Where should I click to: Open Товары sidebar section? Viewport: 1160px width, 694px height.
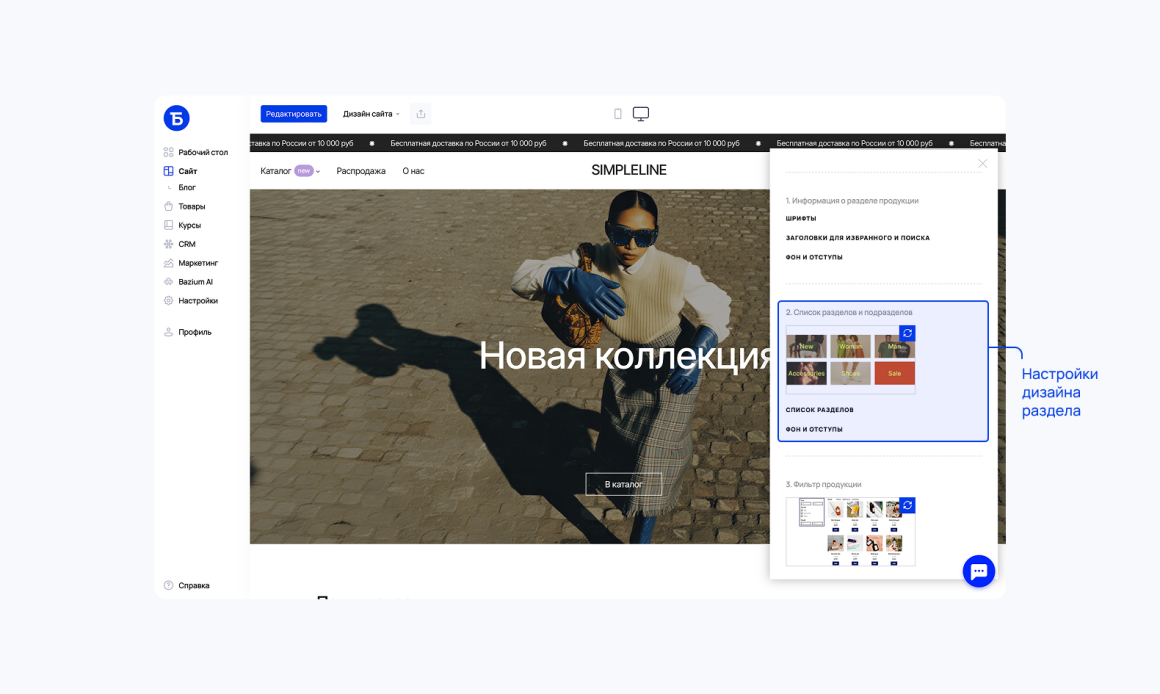point(192,206)
